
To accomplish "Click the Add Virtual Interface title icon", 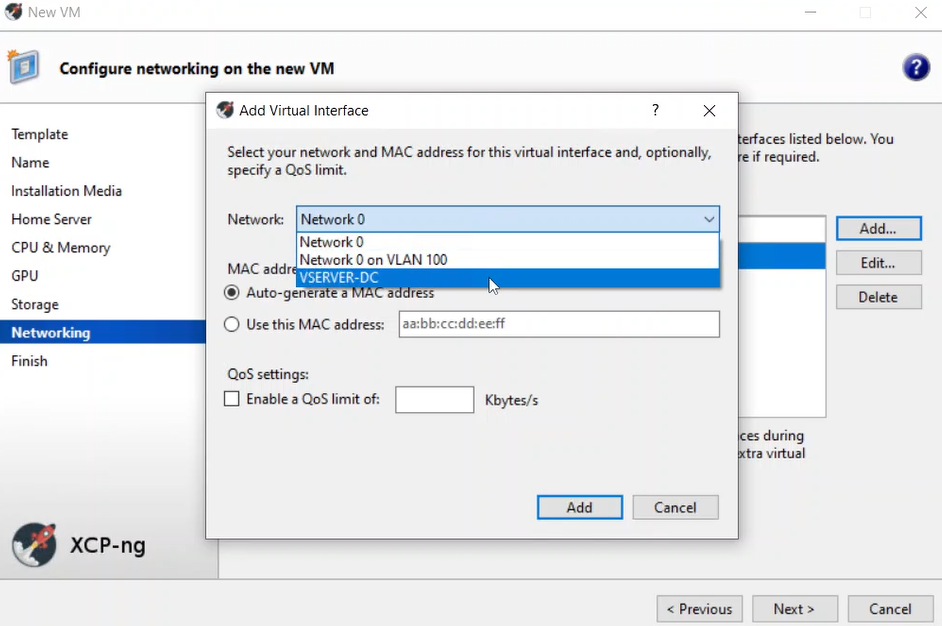I will click(225, 111).
